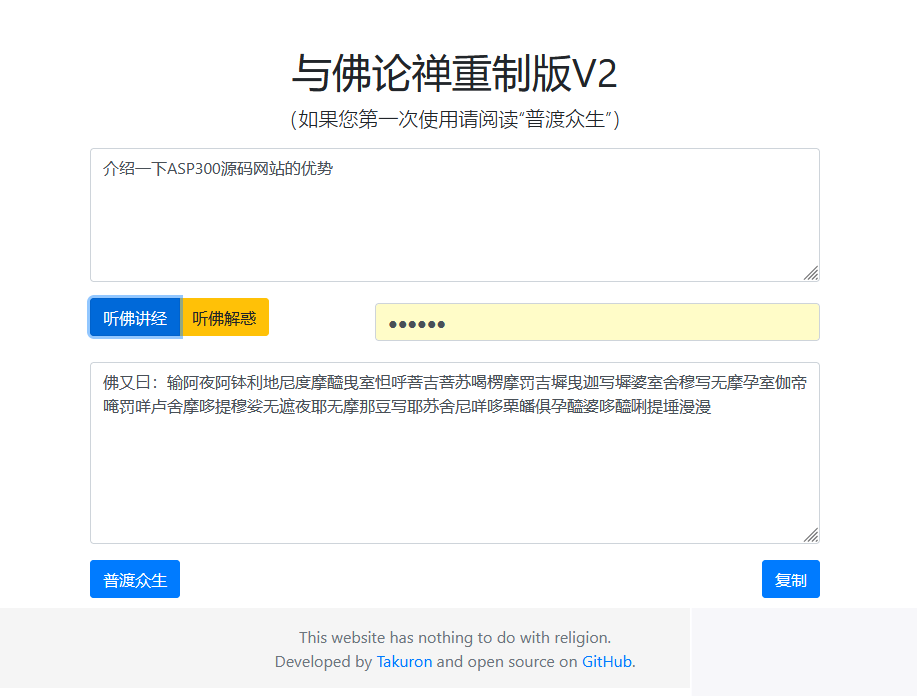Viewport: 917px width, 696px height.
Task: Open the GitHub source code link
Action: pos(607,661)
